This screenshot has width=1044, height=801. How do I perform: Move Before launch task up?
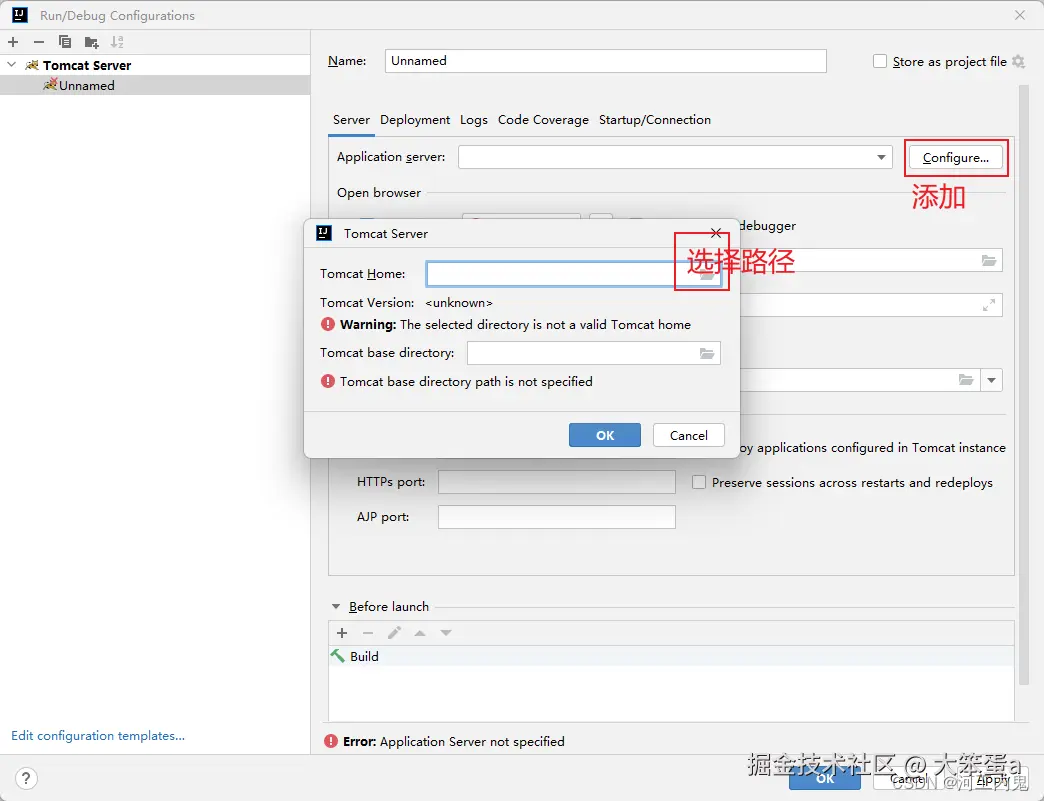(420, 633)
